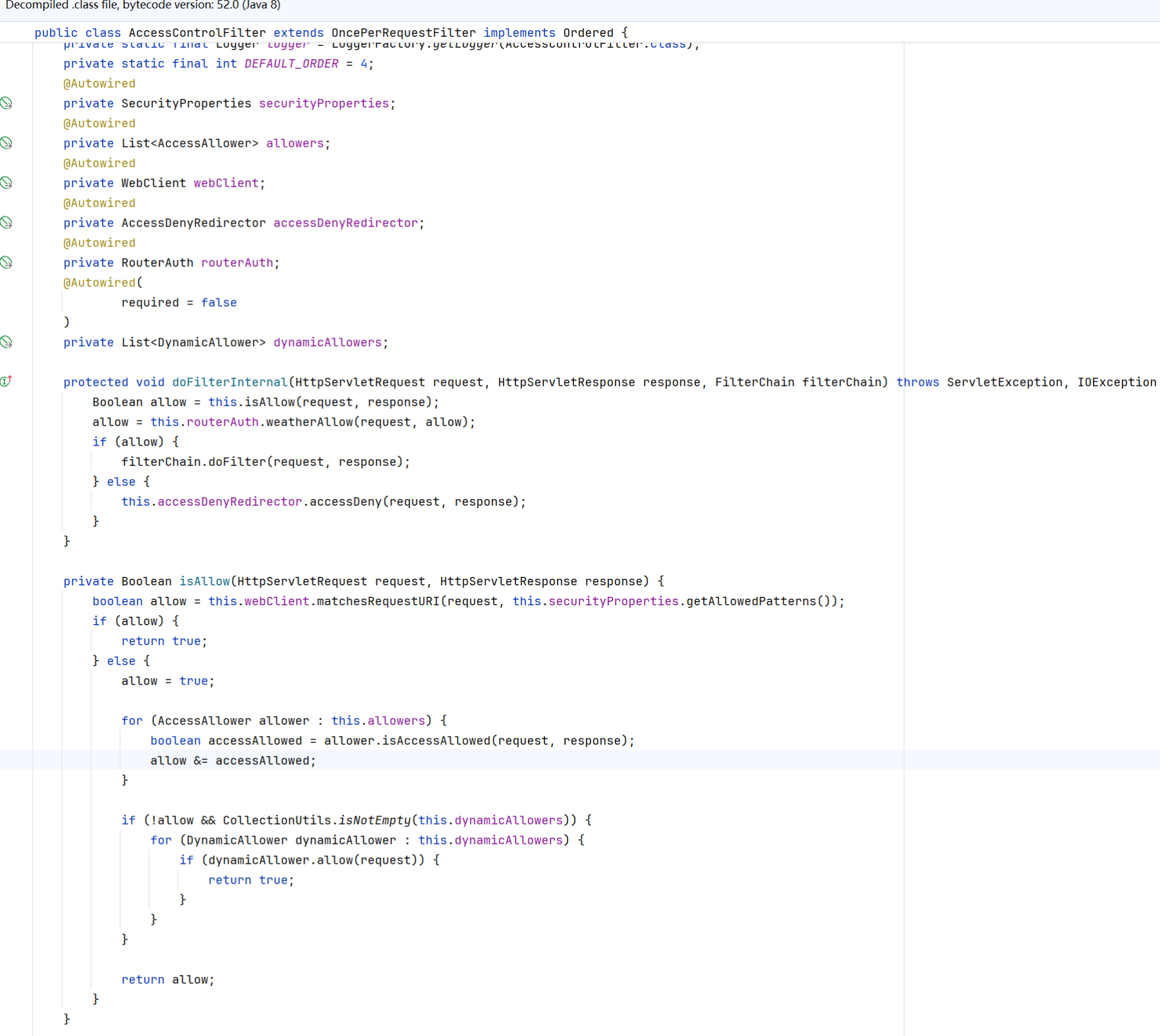Click getAllowedPatterns method call
This screenshot has height=1036, width=1160.
point(751,601)
